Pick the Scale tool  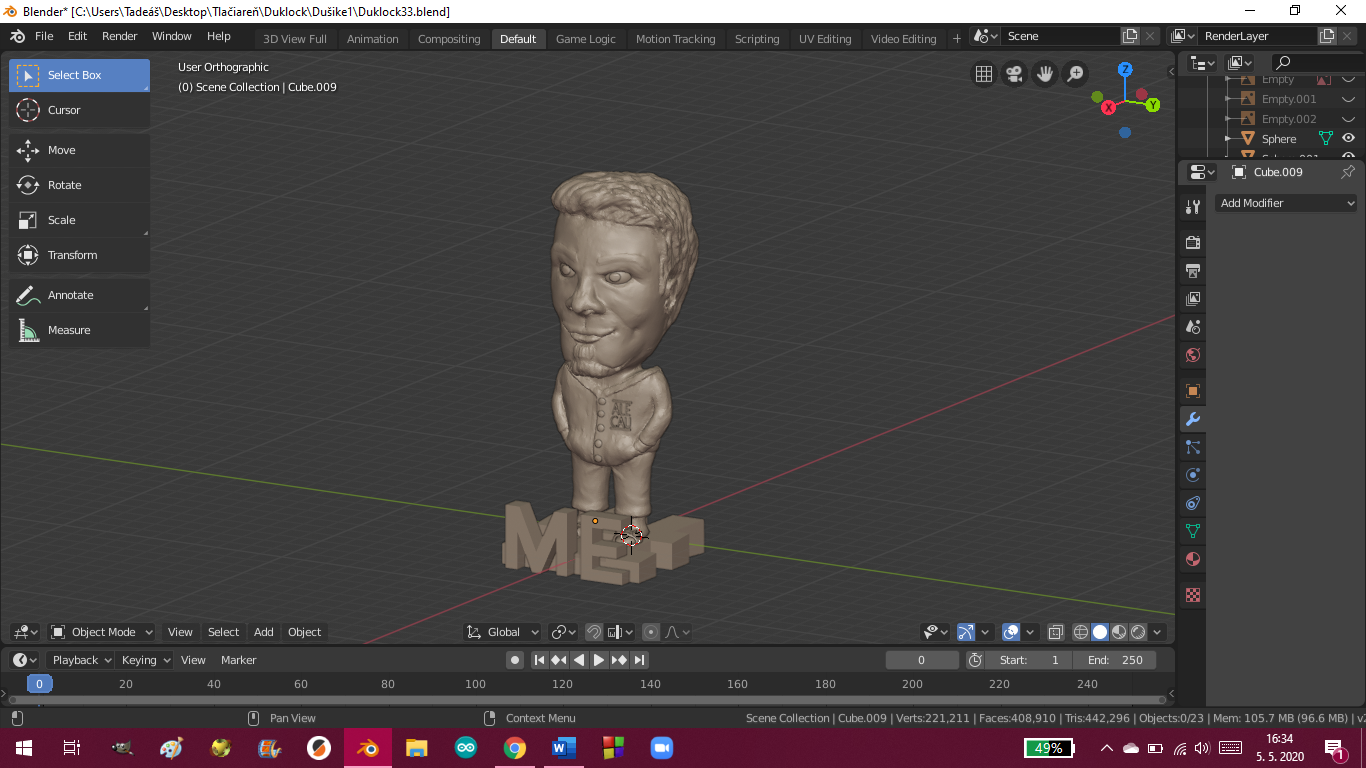tap(79, 220)
